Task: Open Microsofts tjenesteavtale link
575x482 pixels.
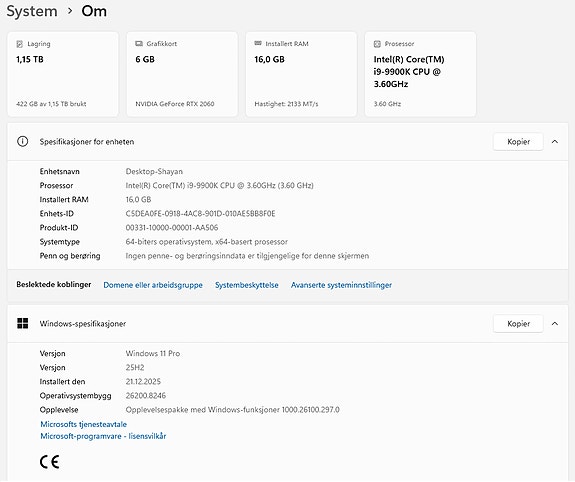Action: click(84, 424)
